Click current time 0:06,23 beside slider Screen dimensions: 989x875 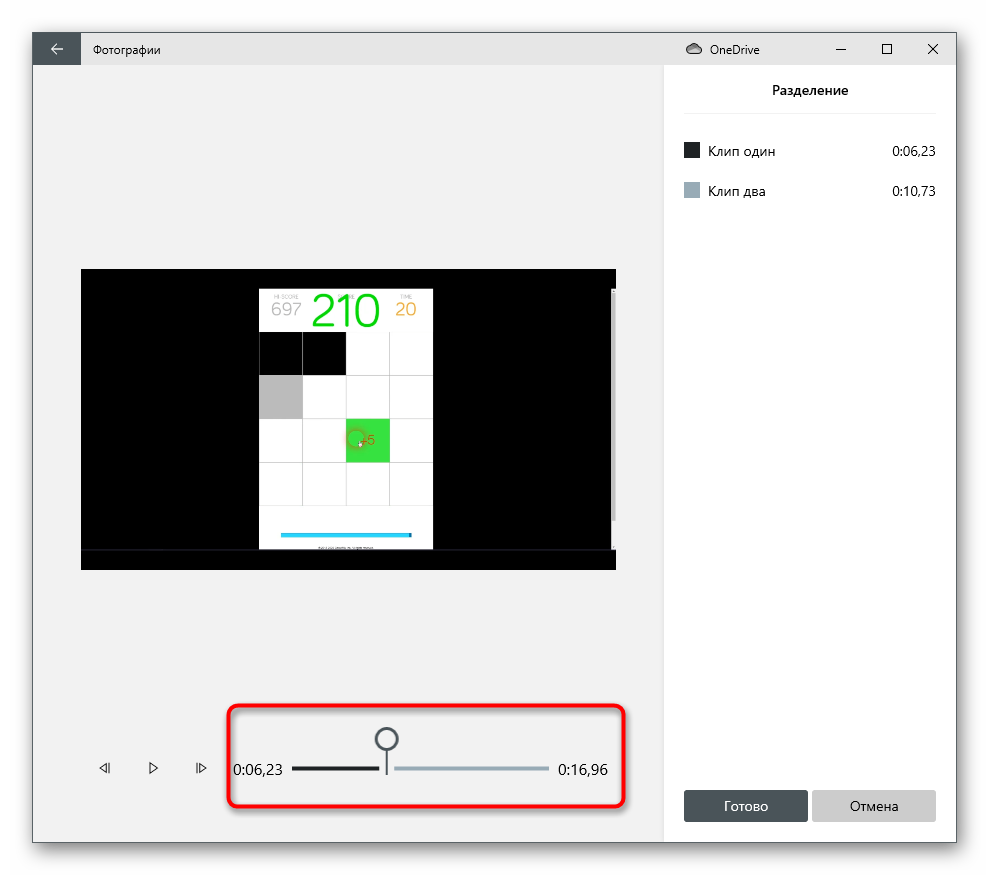click(x=258, y=770)
